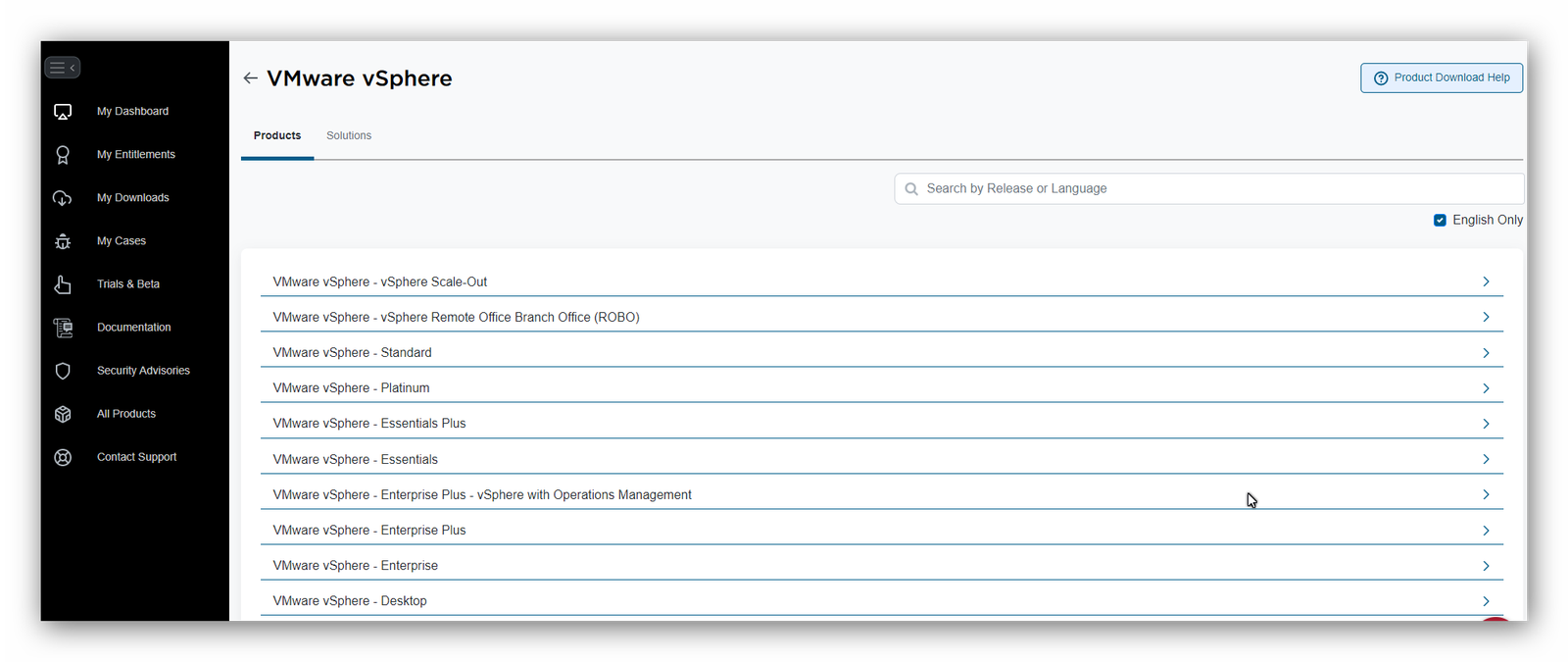Open My Cases in sidebar
This screenshot has width=1568, height=662.
coord(122,241)
